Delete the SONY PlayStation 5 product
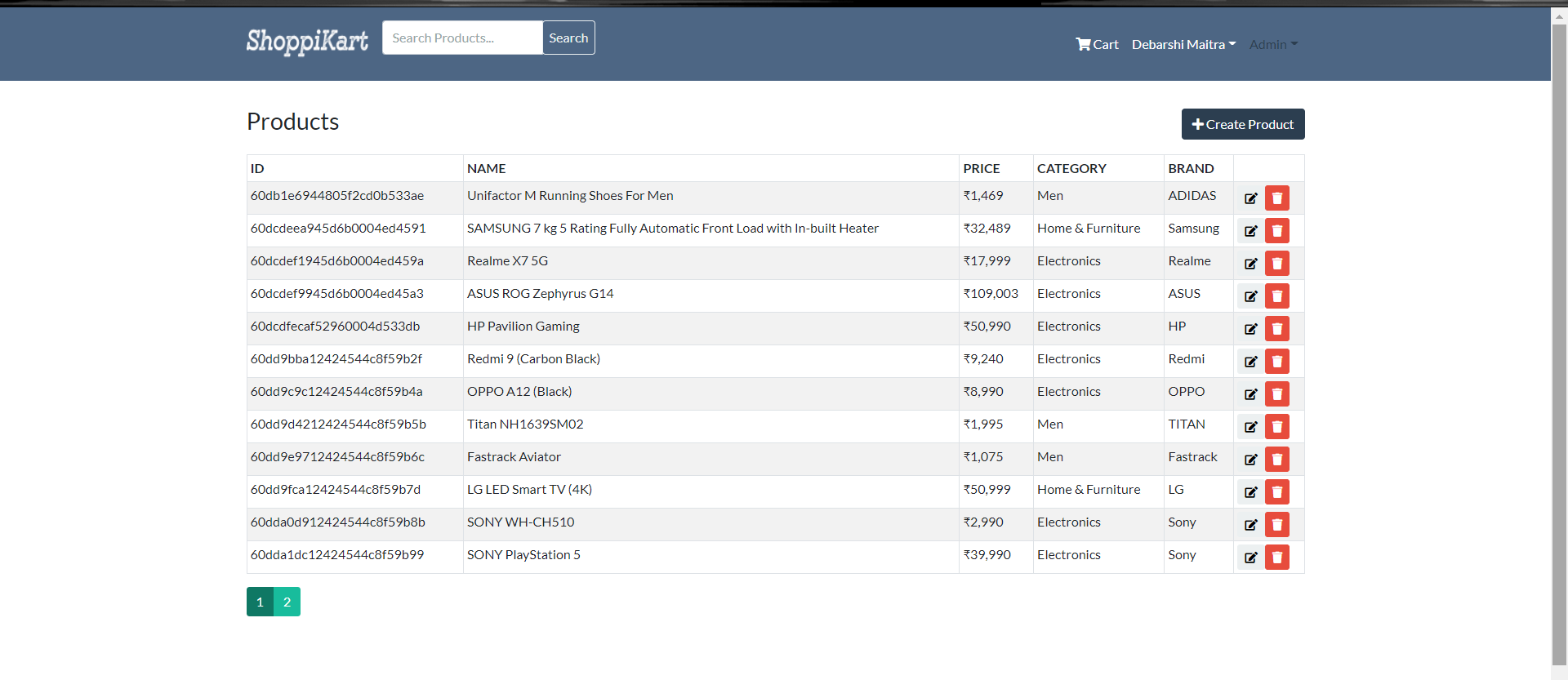The width and height of the screenshot is (1568, 680). 1277,558
